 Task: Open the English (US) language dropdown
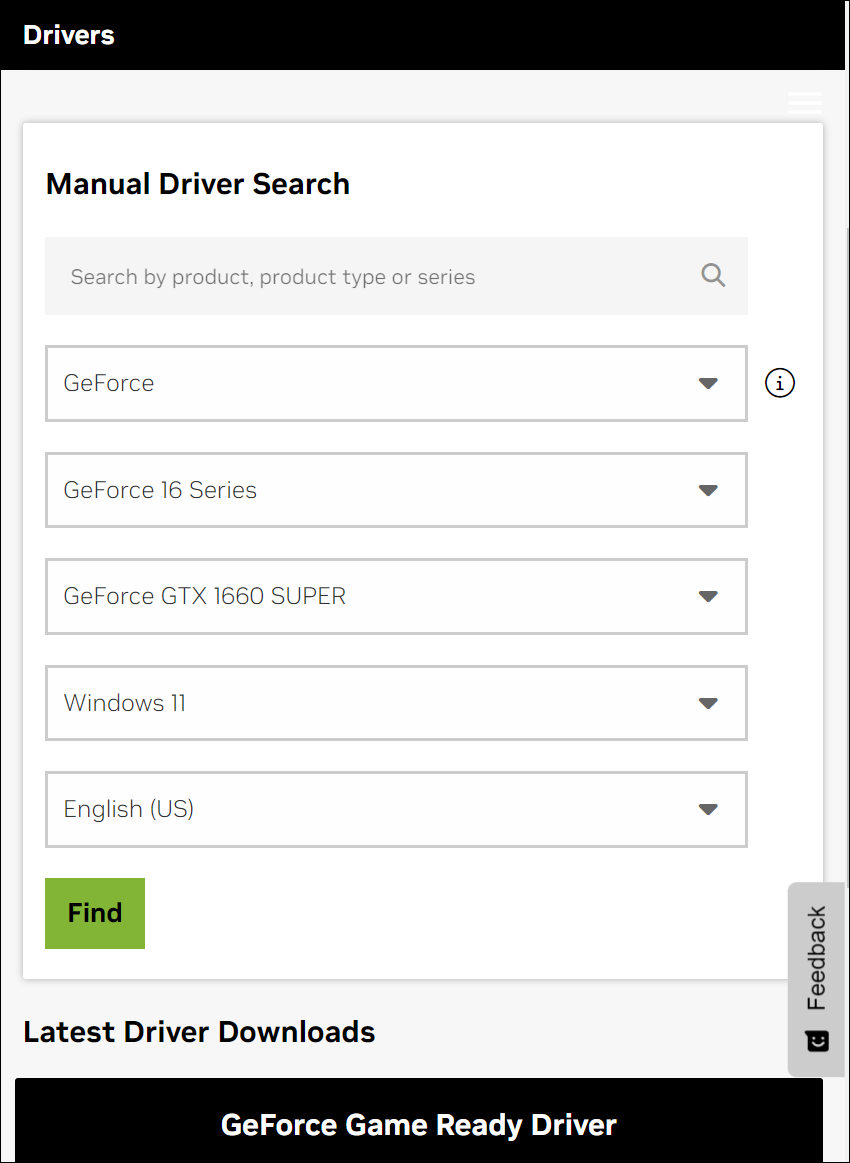point(380,810)
